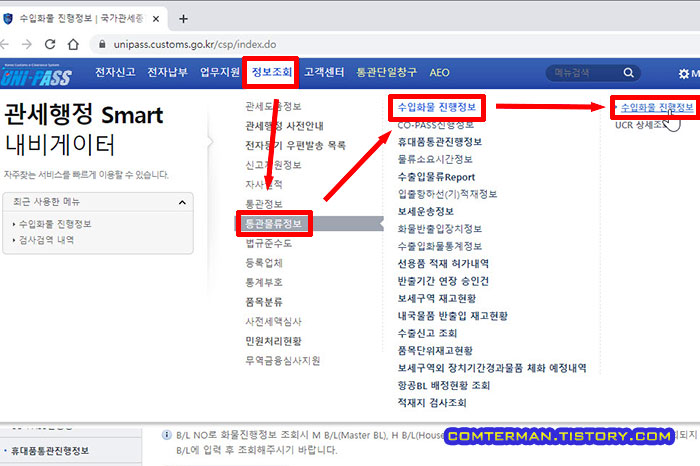The width and height of the screenshot is (700, 466).
Task: Select 법규준수도 menu item
Action: (268, 243)
